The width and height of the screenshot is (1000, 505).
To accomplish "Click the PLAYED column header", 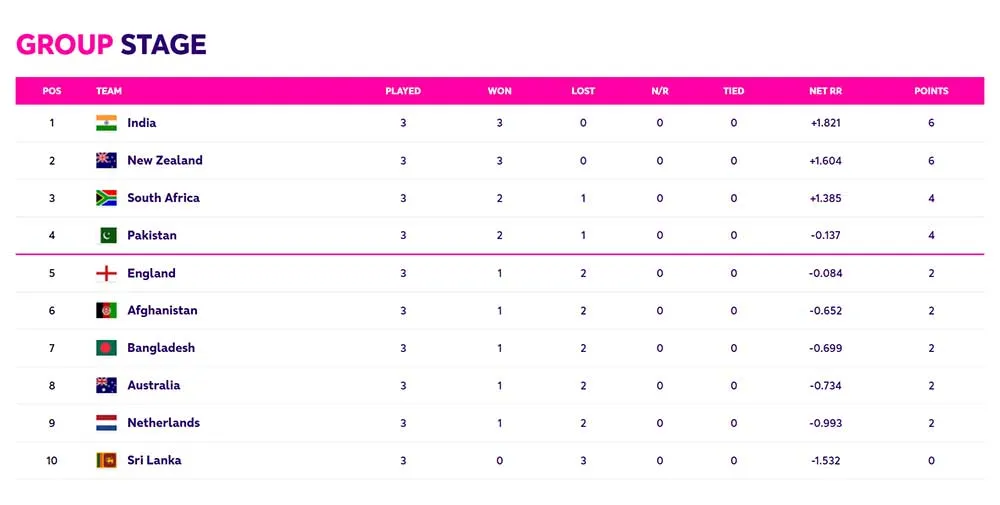I will pyautogui.click(x=403, y=91).
